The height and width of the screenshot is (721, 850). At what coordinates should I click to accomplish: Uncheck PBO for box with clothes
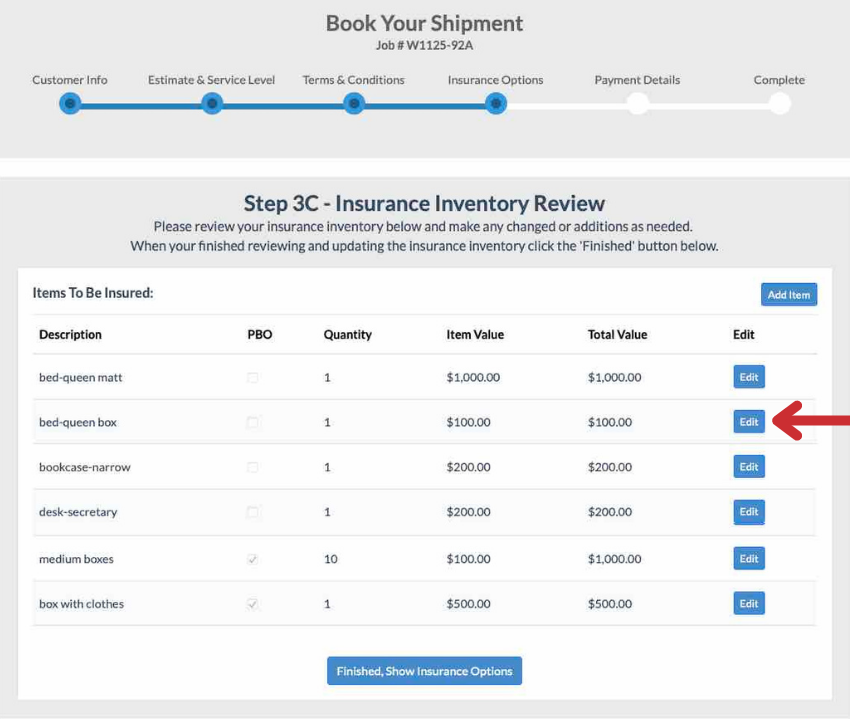click(253, 605)
